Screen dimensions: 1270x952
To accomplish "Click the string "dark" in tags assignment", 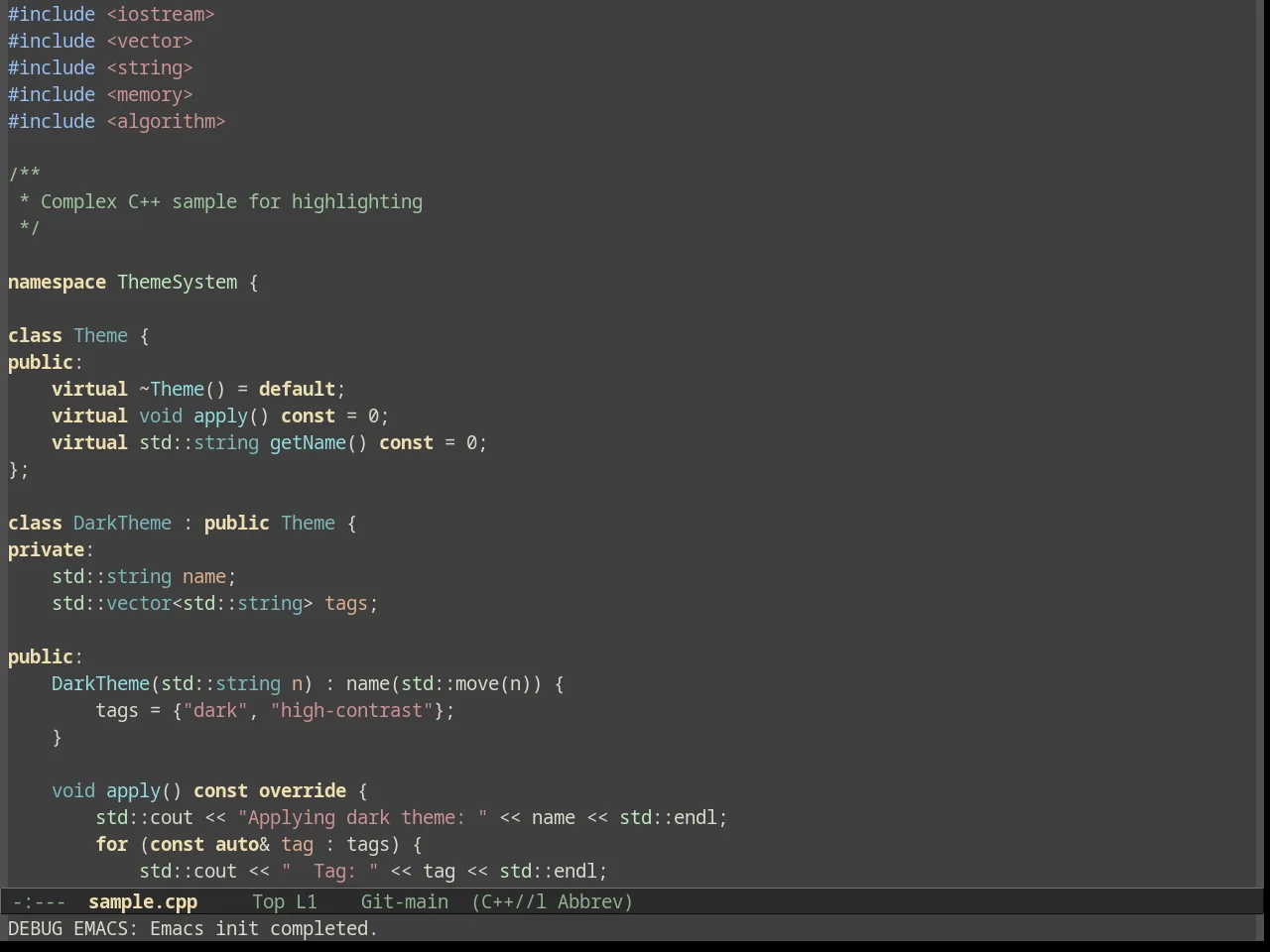I will pyautogui.click(x=215, y=711).
